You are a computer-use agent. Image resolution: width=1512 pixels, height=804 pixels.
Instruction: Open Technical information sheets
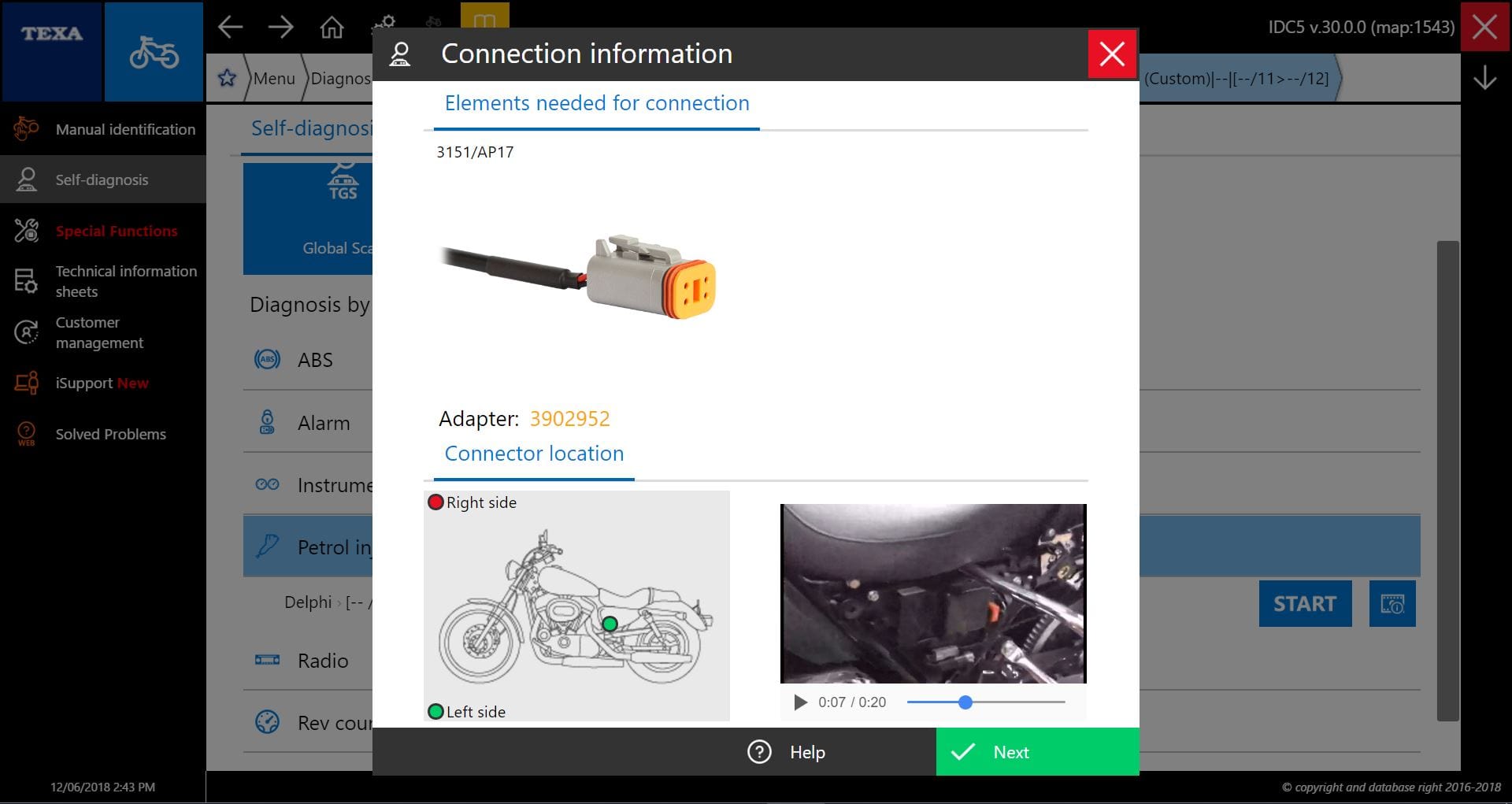tap(125, 281)
